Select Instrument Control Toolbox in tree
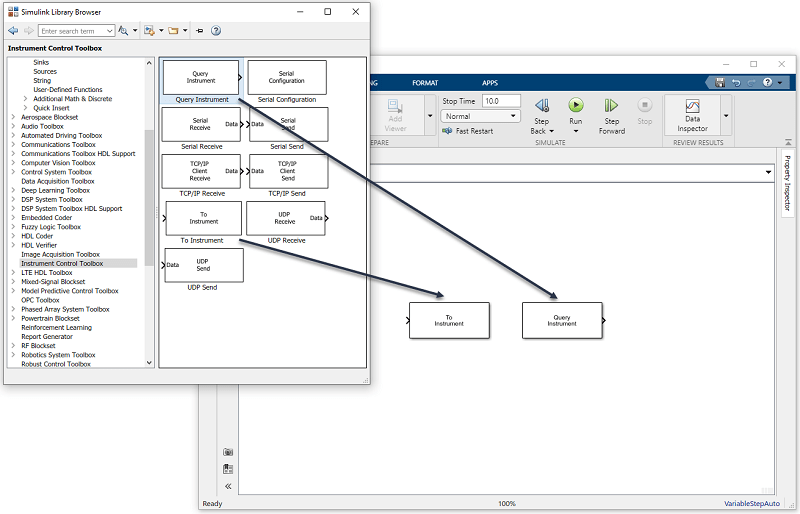Screen dimensions: 800x514 pyautogui.click(x=62, y=263)
